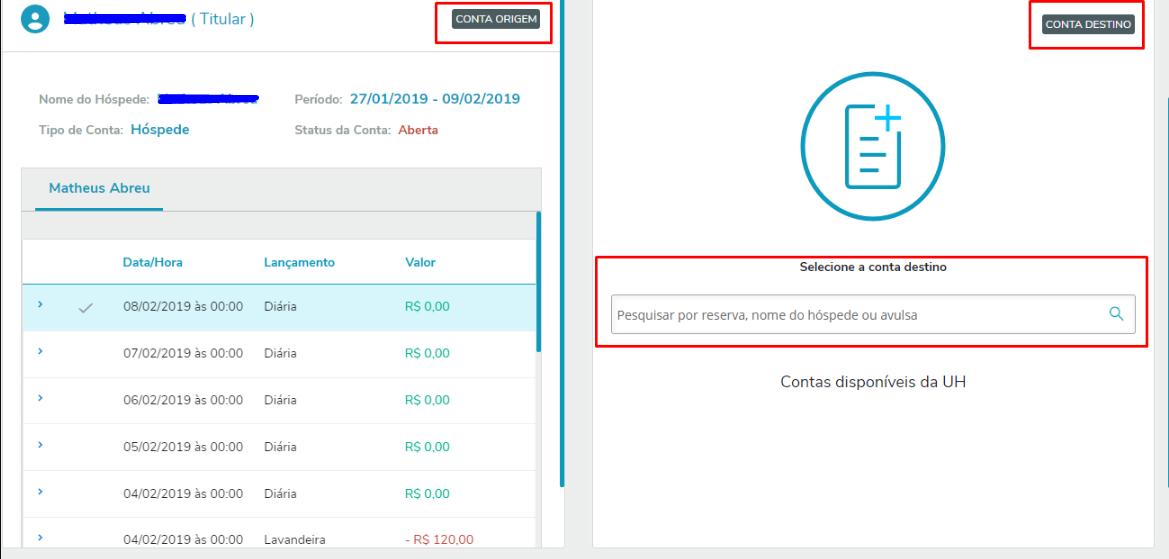The image size is (1169, 559).
Task: Click R$ 0,00 in the 08/02/2019 row
Action: click(x=427, y=306)
